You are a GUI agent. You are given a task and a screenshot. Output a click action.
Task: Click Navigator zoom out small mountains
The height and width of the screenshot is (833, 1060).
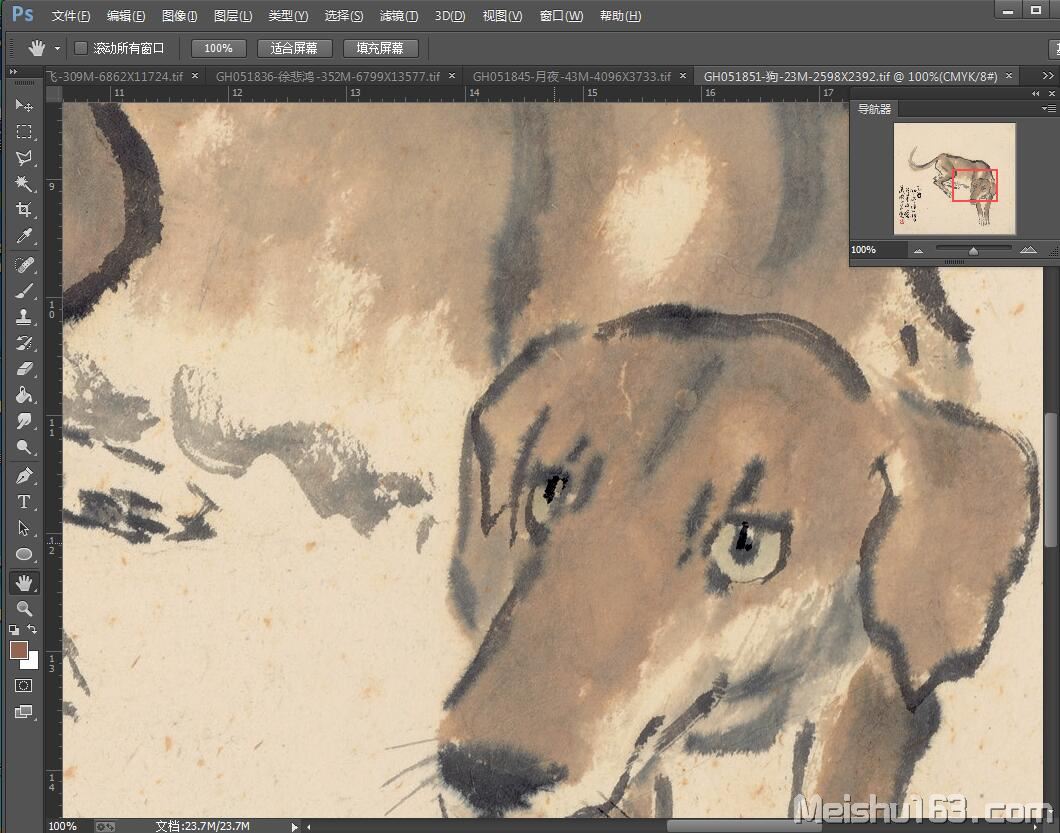(x=918, y=251)
